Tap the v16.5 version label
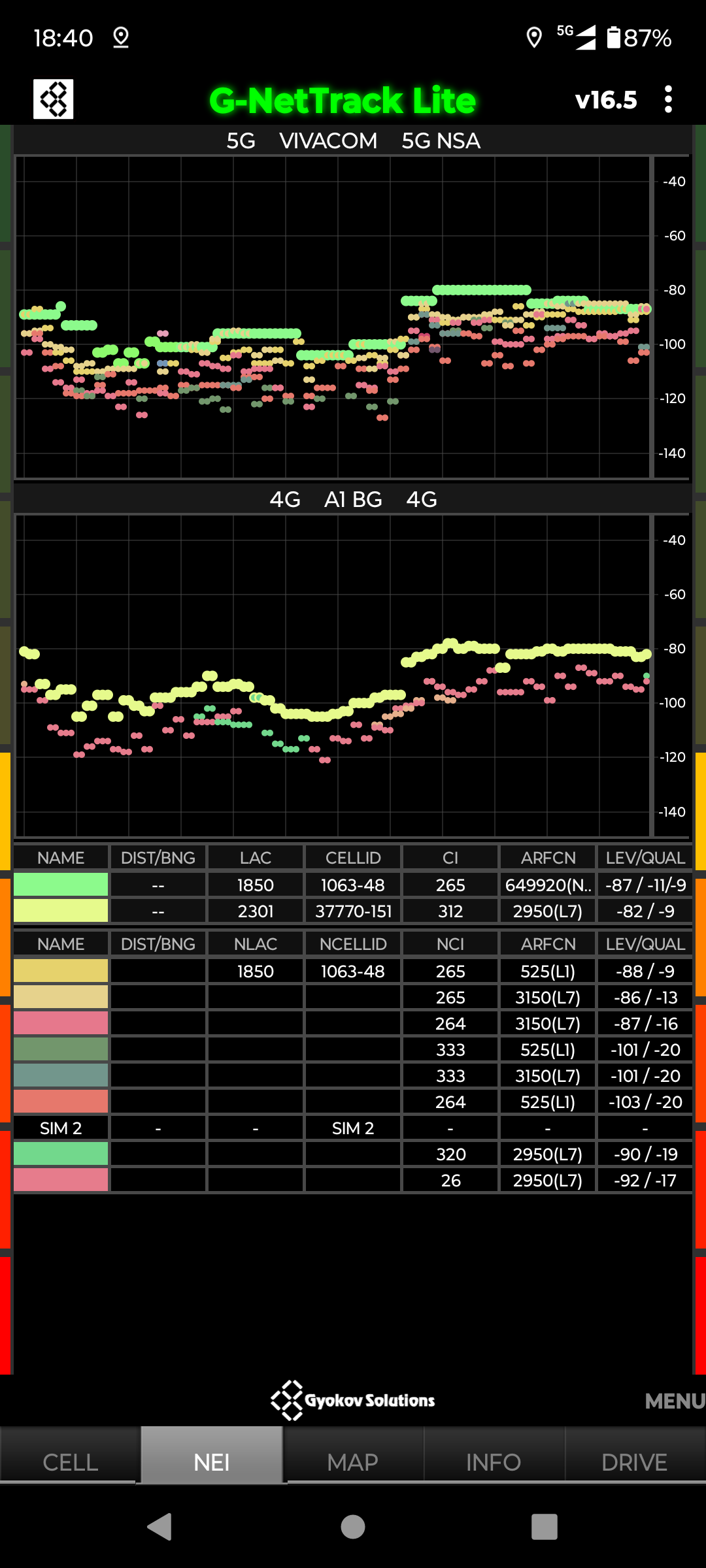The image size is (706, 1568). pos(605,100)
